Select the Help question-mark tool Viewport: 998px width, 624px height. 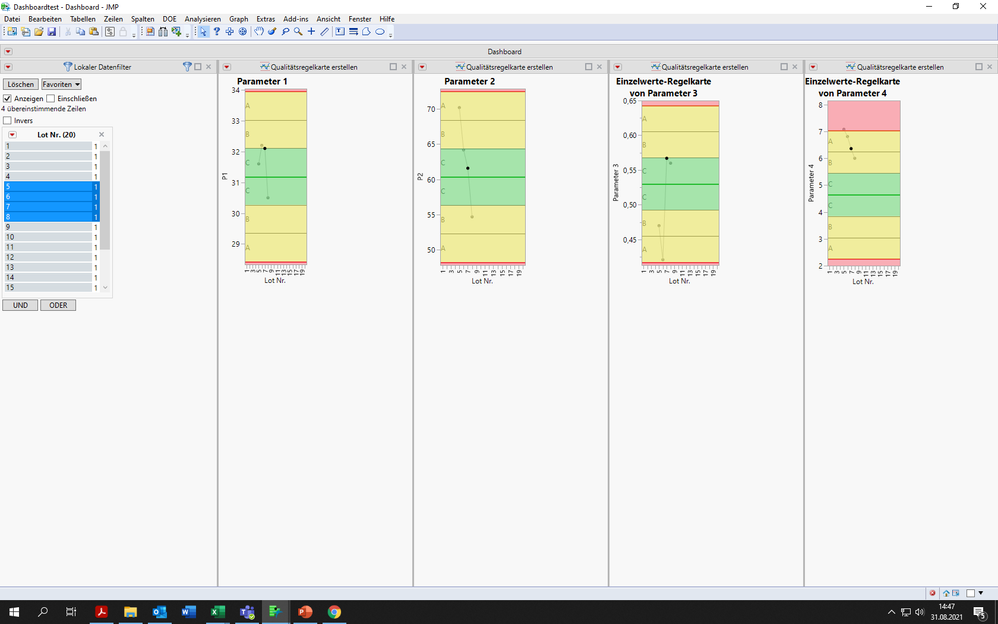click(x=218, y=33)
